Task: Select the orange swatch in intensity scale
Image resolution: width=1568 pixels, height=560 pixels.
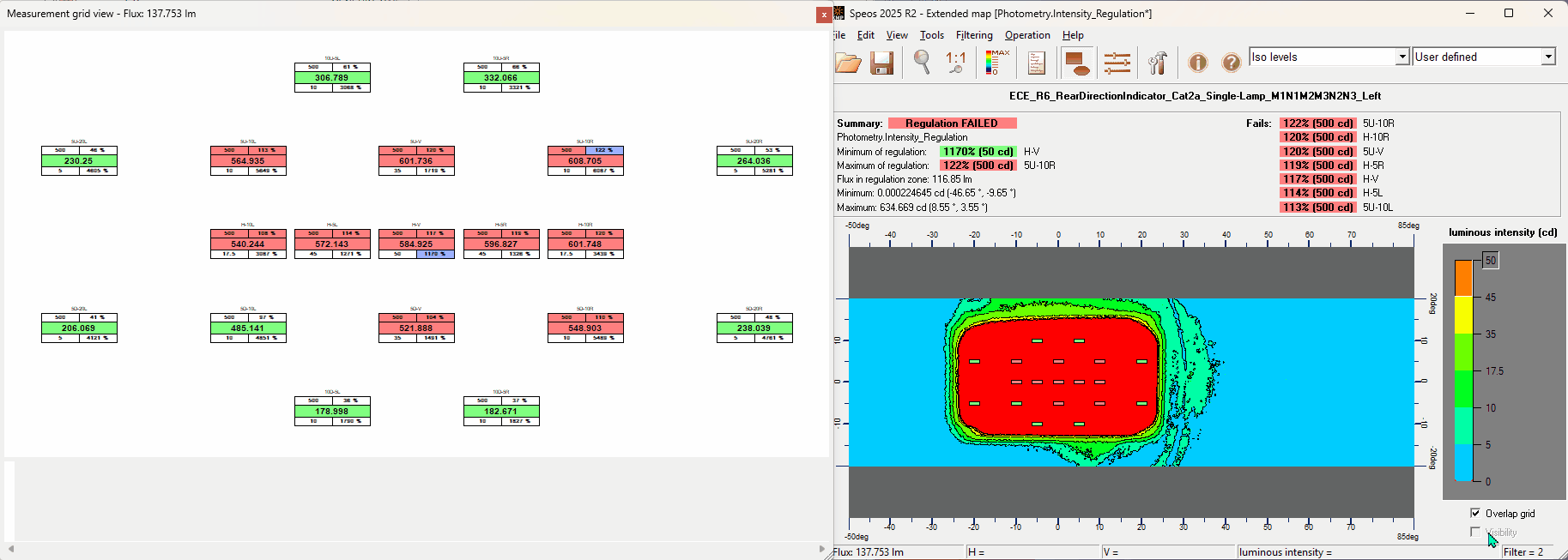Action: (1463, 278)
